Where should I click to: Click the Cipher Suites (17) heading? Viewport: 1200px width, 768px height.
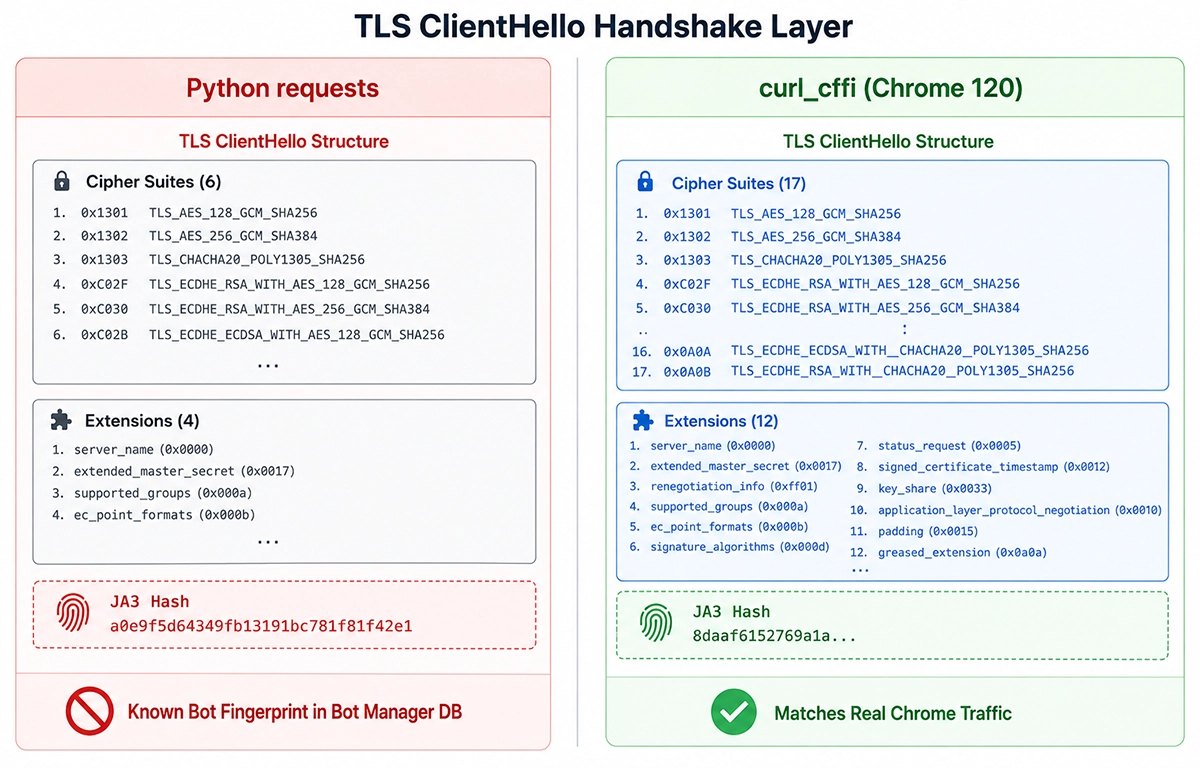[x=739, y=183]
